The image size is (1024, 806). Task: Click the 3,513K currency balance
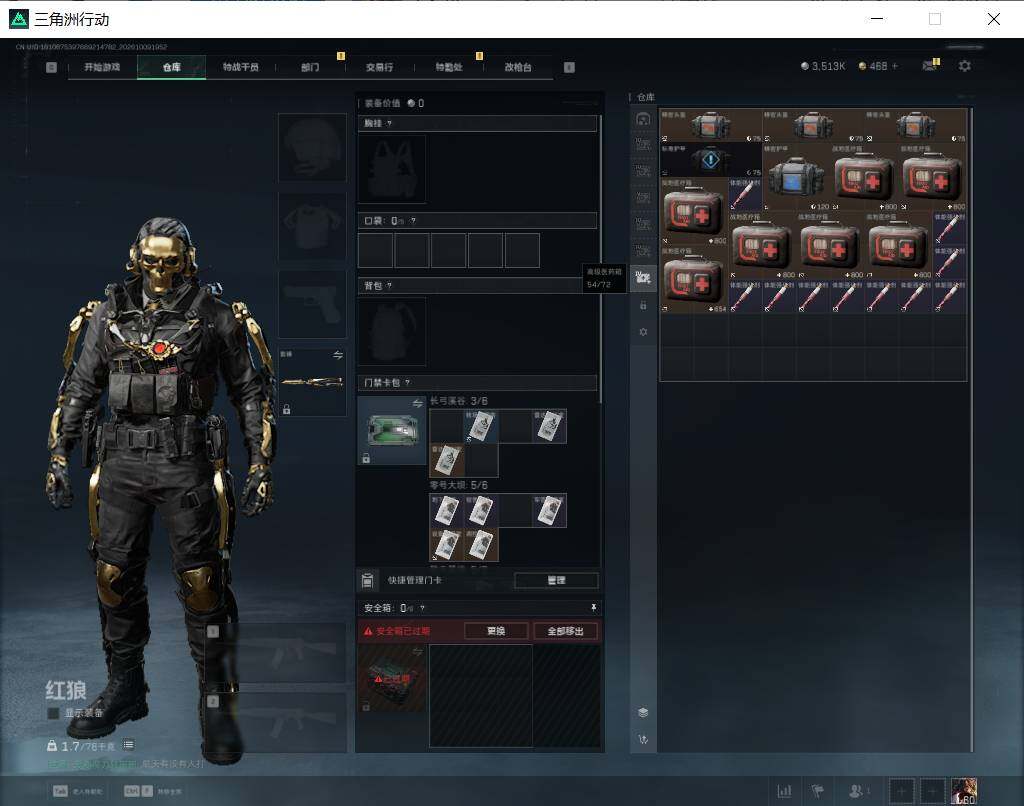coord(823,66)
